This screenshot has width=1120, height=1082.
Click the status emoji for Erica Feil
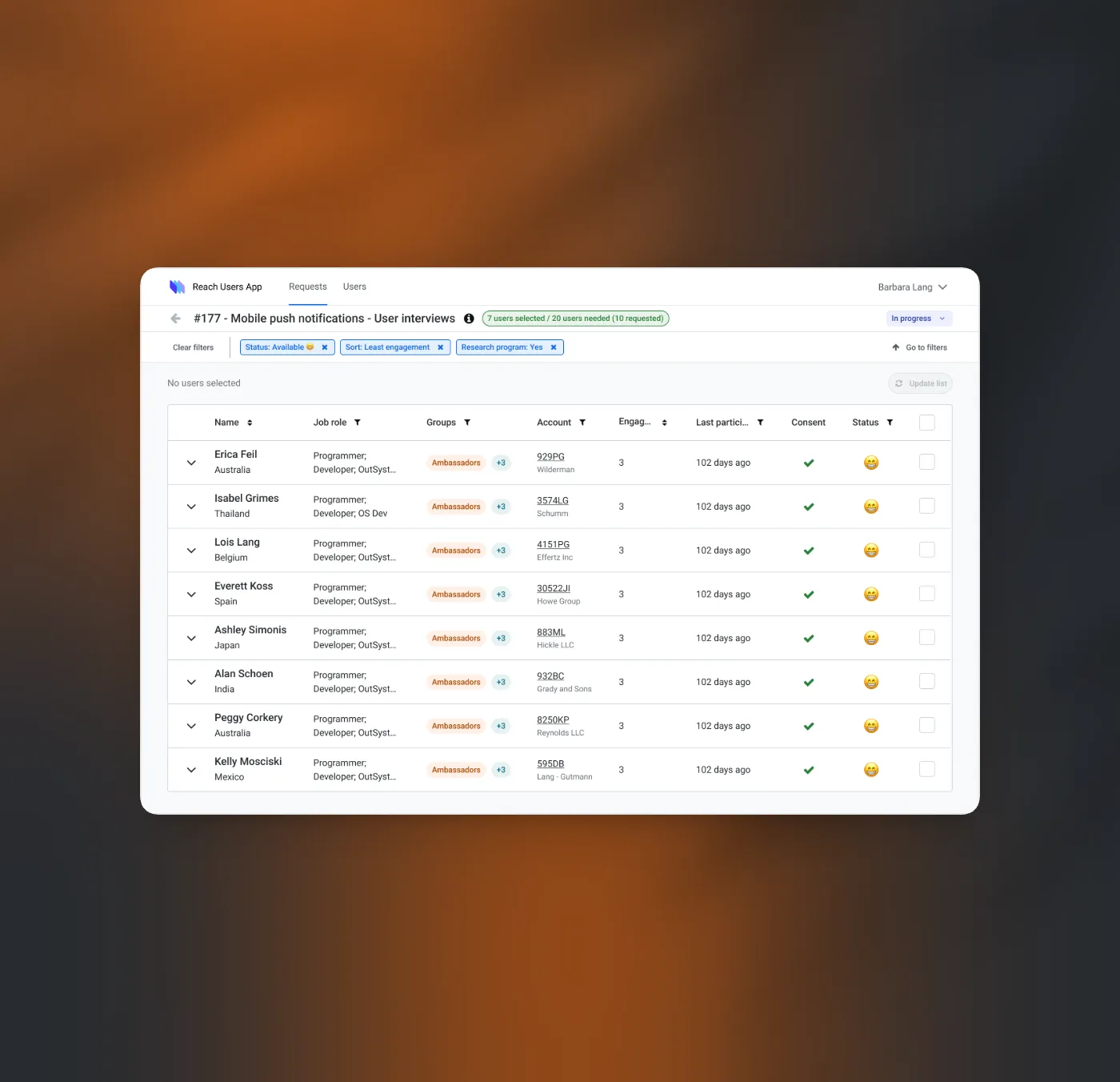click(x=871, y=463)
